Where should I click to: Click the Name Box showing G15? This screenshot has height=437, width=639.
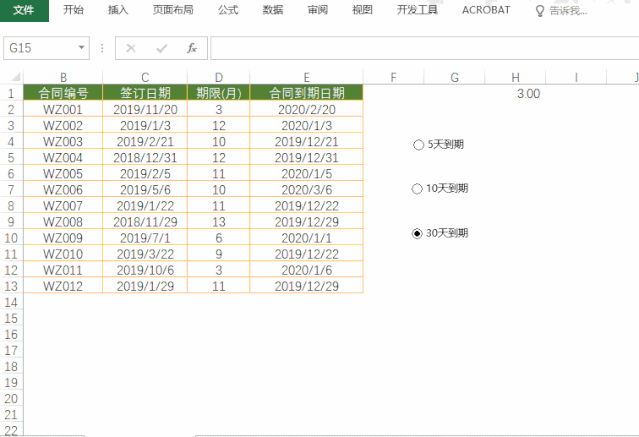point(41,48)
